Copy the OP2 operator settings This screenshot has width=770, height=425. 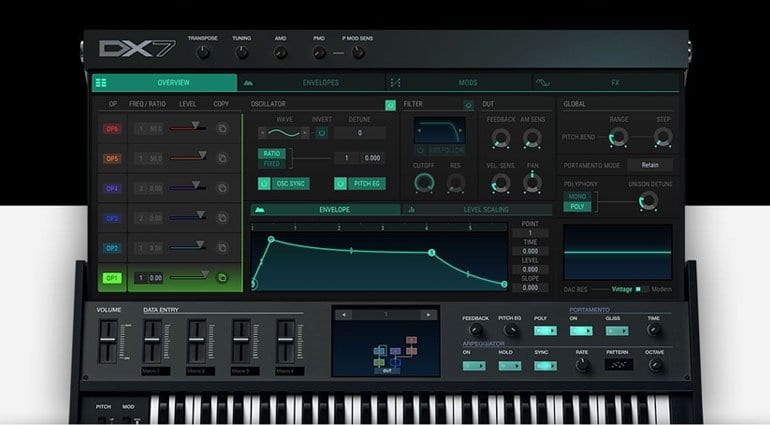[x=222, y=248]
